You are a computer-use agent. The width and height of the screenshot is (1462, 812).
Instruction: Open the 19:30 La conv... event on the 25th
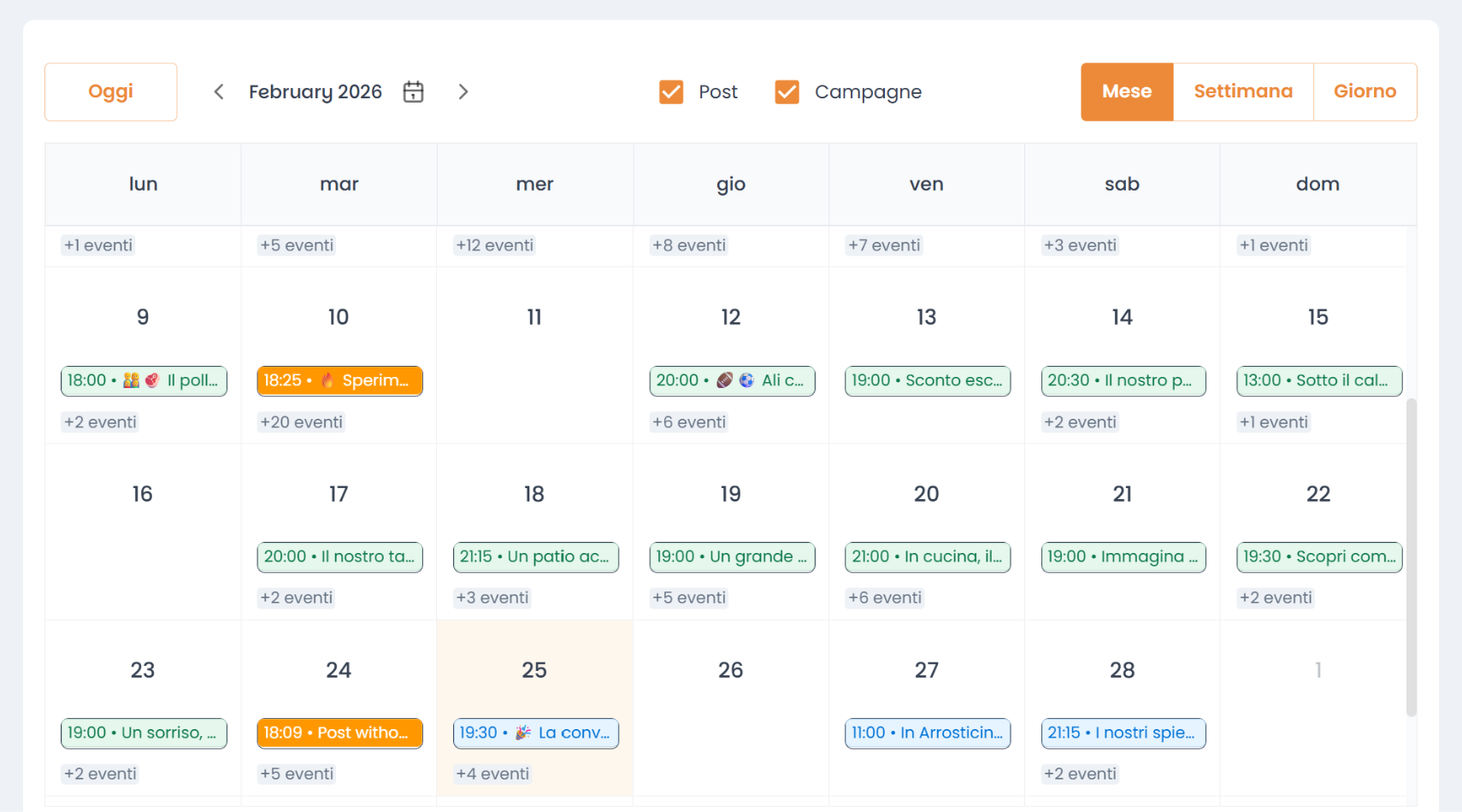click(536, 733)
